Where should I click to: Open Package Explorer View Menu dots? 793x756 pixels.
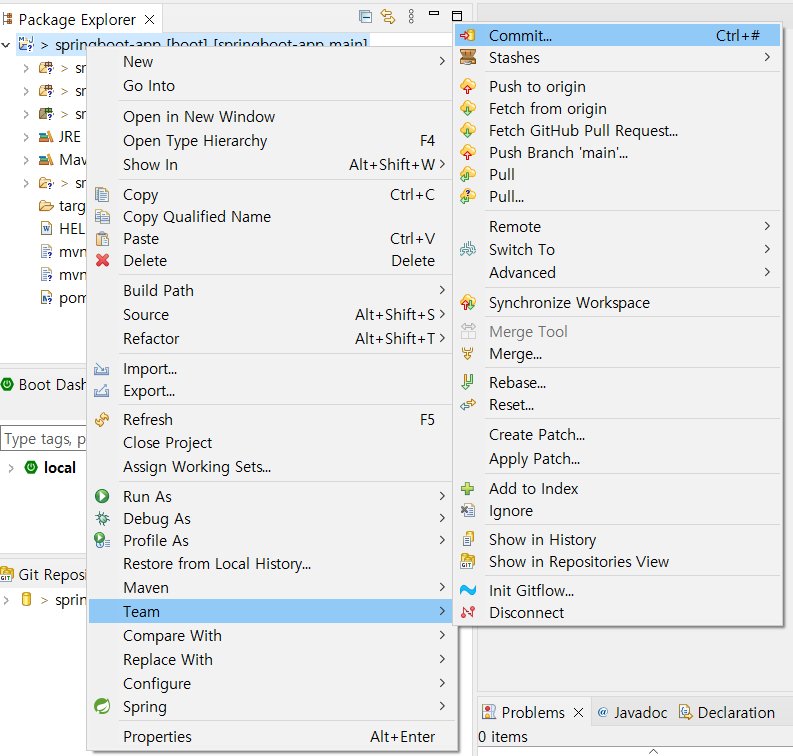[x=411, y=17]
